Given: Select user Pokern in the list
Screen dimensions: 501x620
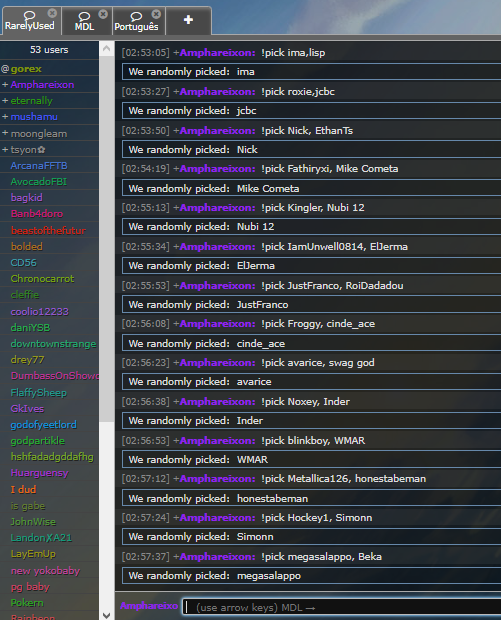Looking at the screenshot, I should pos(27,603).
